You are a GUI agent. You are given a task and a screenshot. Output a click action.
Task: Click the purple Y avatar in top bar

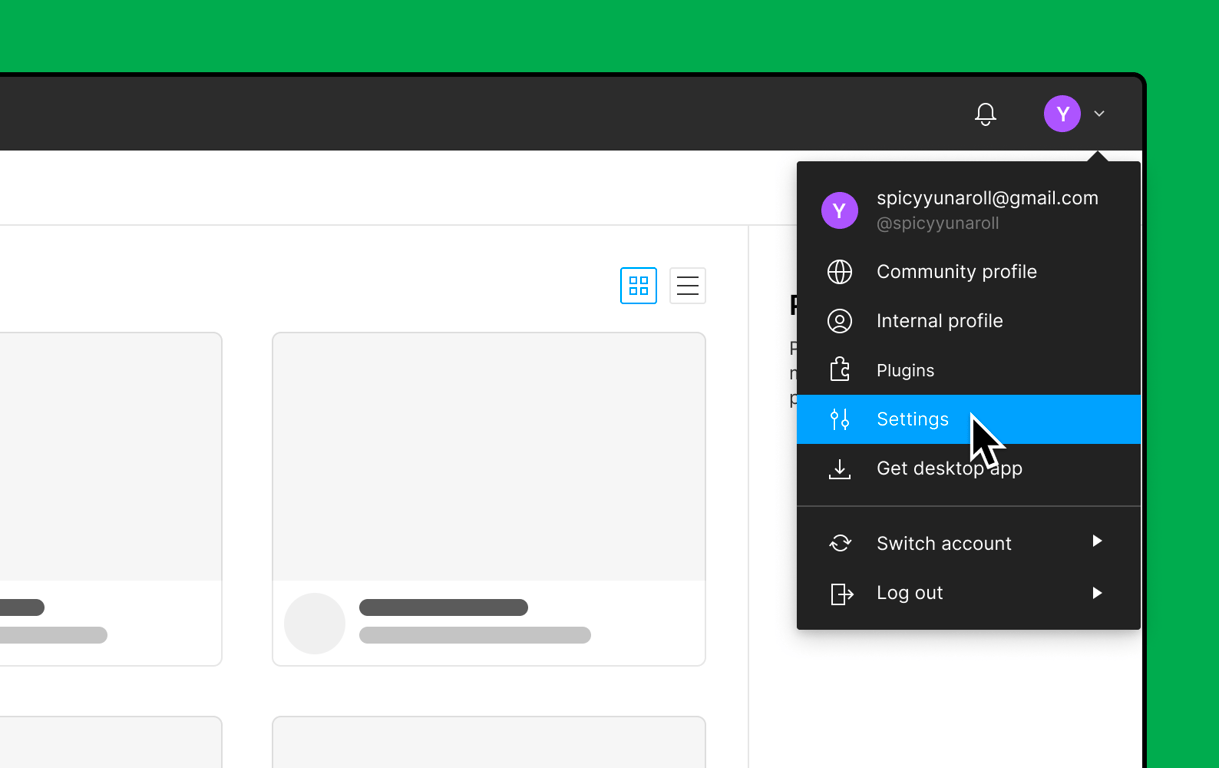[x=1062, y=114]
